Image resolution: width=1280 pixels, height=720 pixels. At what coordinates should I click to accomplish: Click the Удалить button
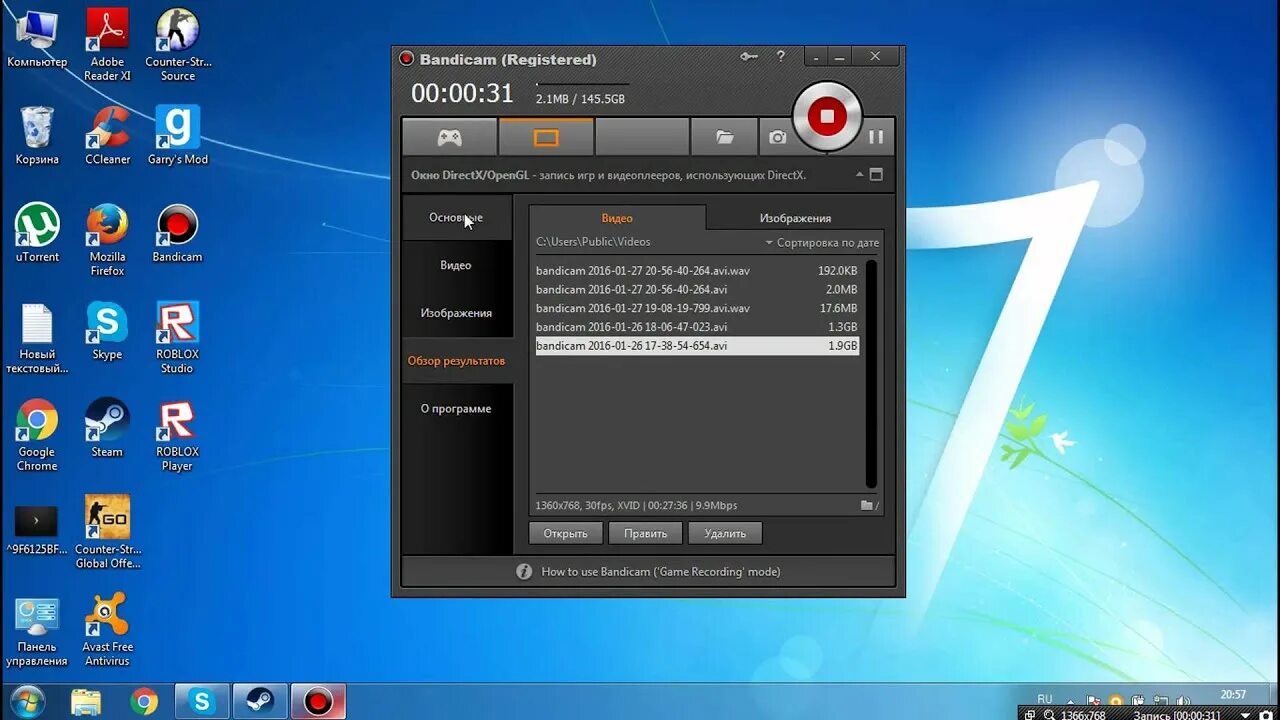(x=725, y=533)
